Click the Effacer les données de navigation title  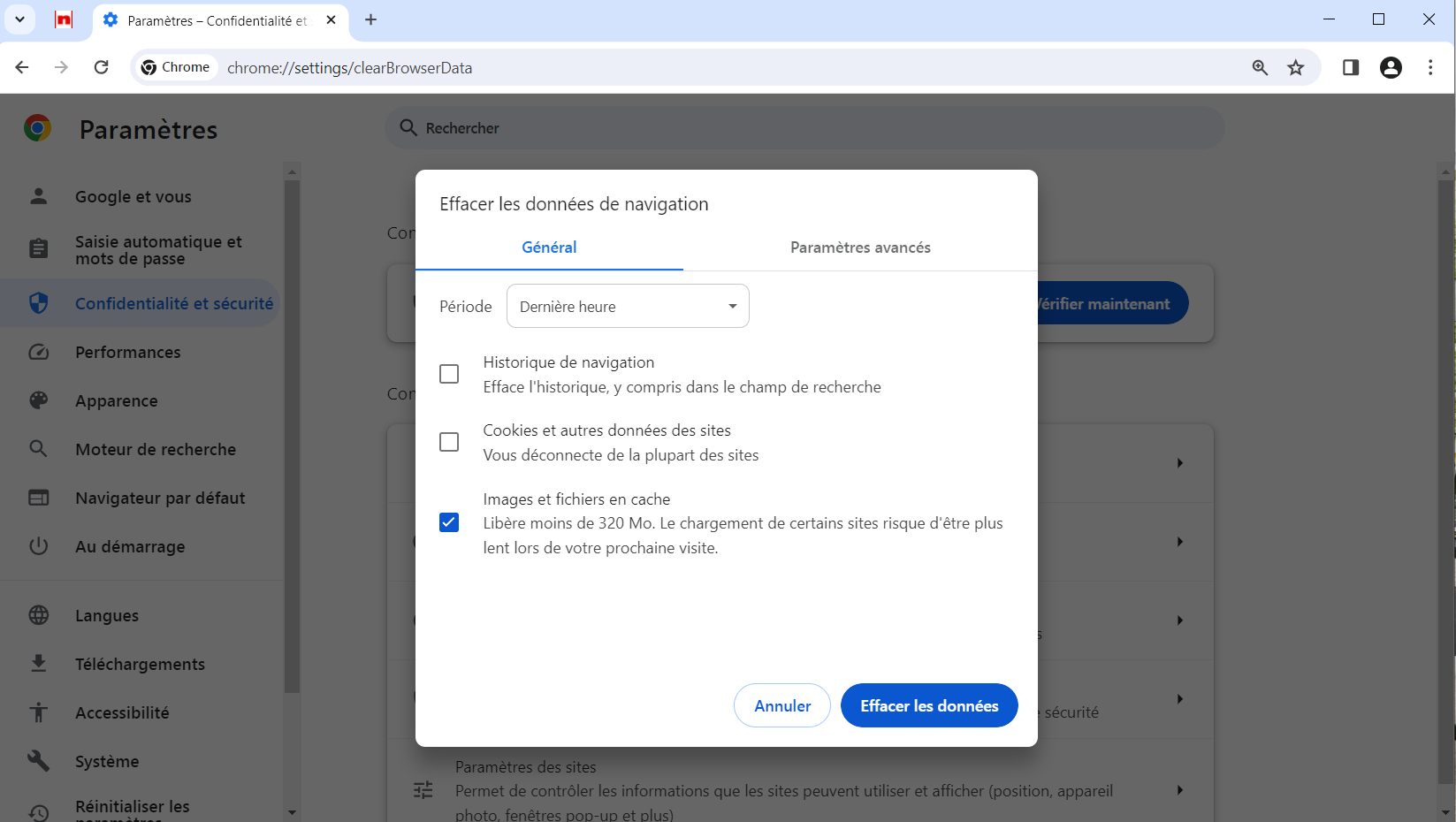tap(574, 204)
